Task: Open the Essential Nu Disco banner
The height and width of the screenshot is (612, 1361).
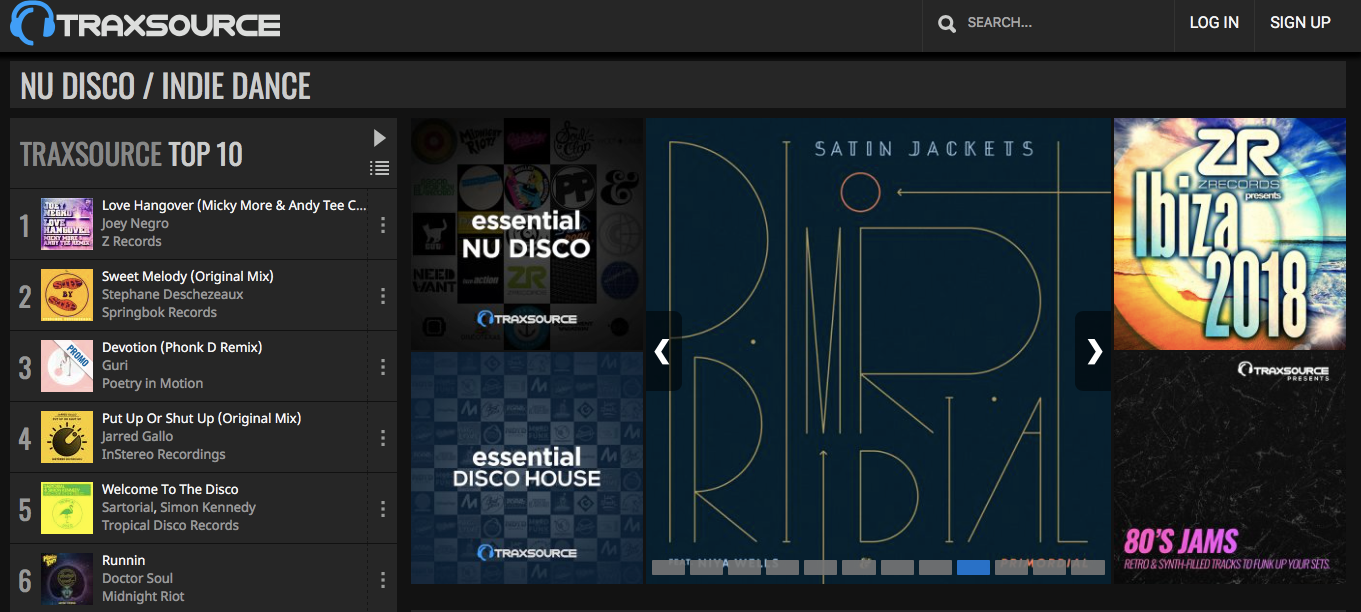Action: 527,234
